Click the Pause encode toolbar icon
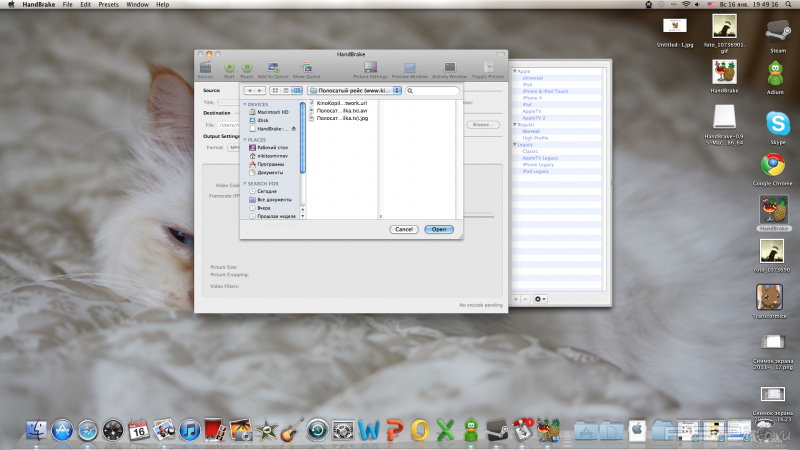 pos(246,68)
